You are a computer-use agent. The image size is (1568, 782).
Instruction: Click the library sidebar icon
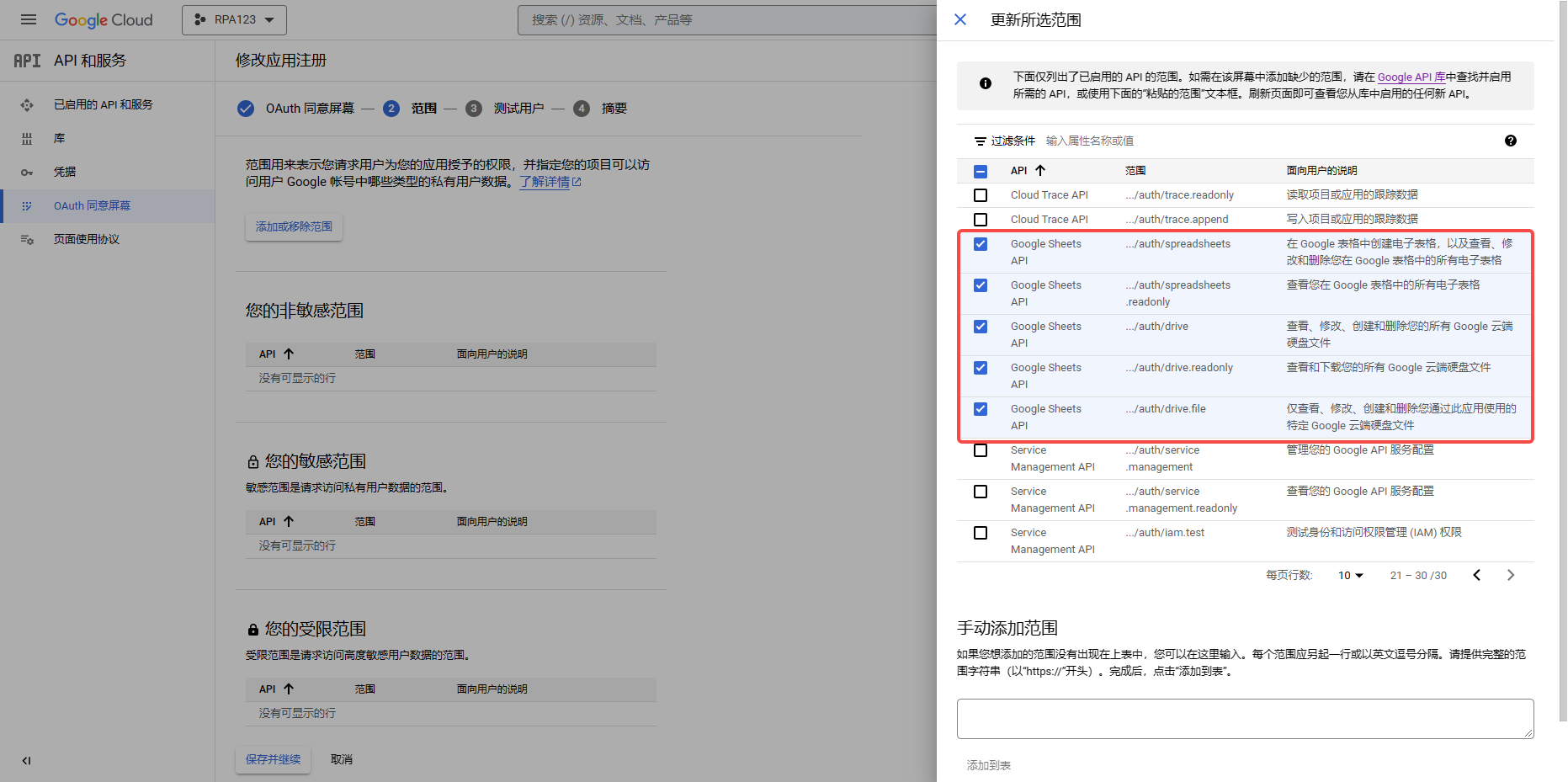[x=27, y=138]
